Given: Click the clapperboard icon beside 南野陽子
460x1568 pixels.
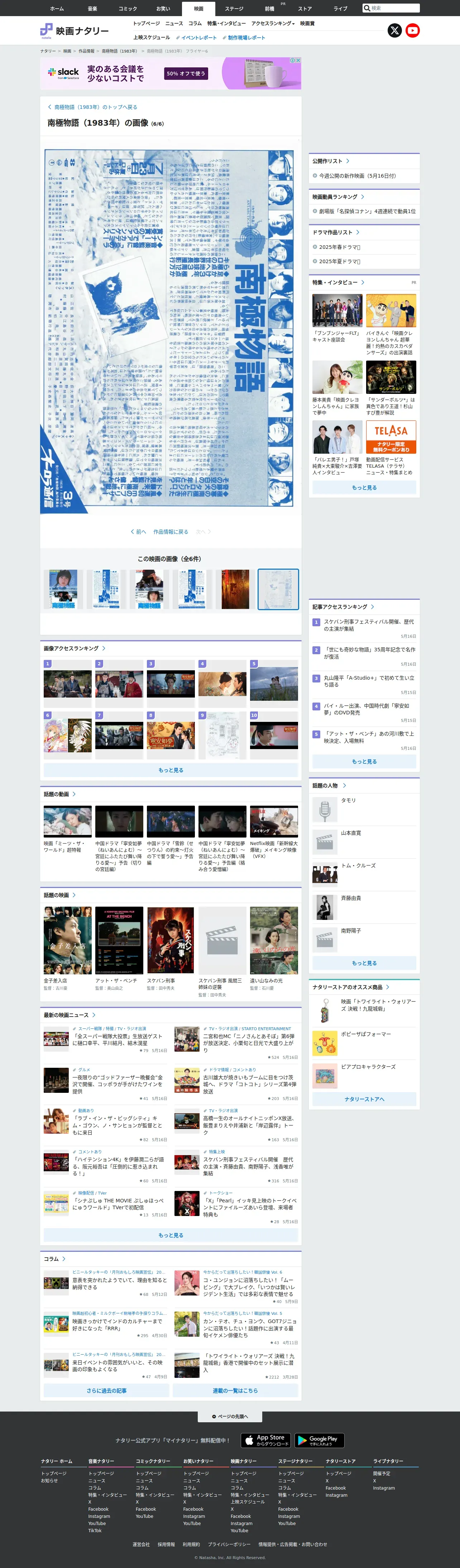Looking at the screenshot, I should pyautogui.click(x=325, y=940).
